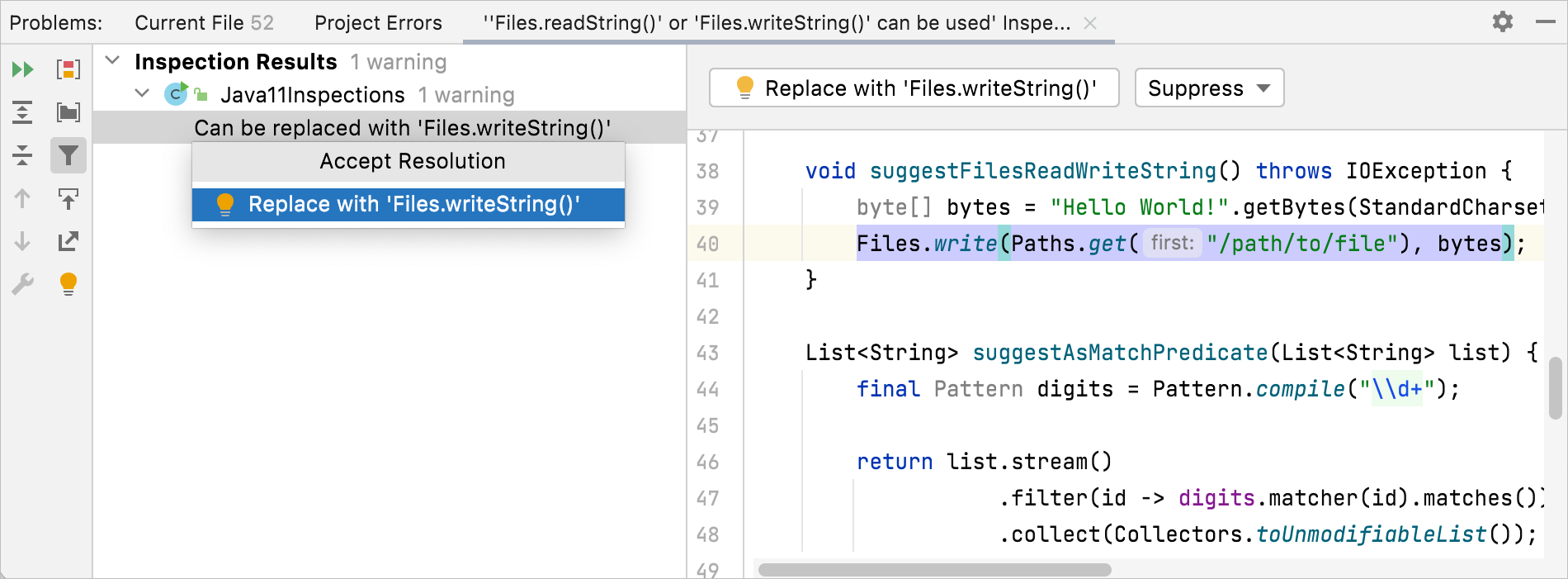Click the "/path/to/file" string literal
The height and width of the screenshot is (579, 1568).
(x=1302, y=244)
